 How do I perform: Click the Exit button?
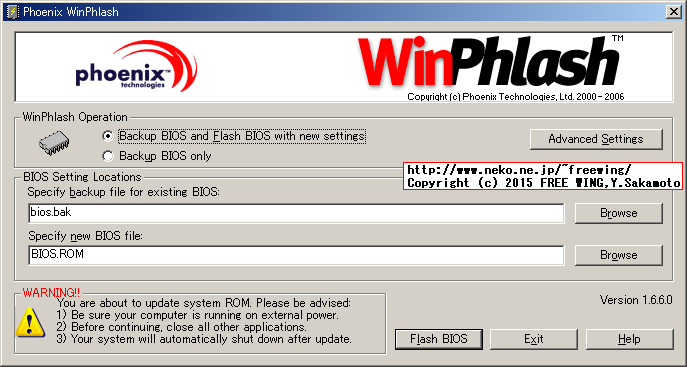534,339
